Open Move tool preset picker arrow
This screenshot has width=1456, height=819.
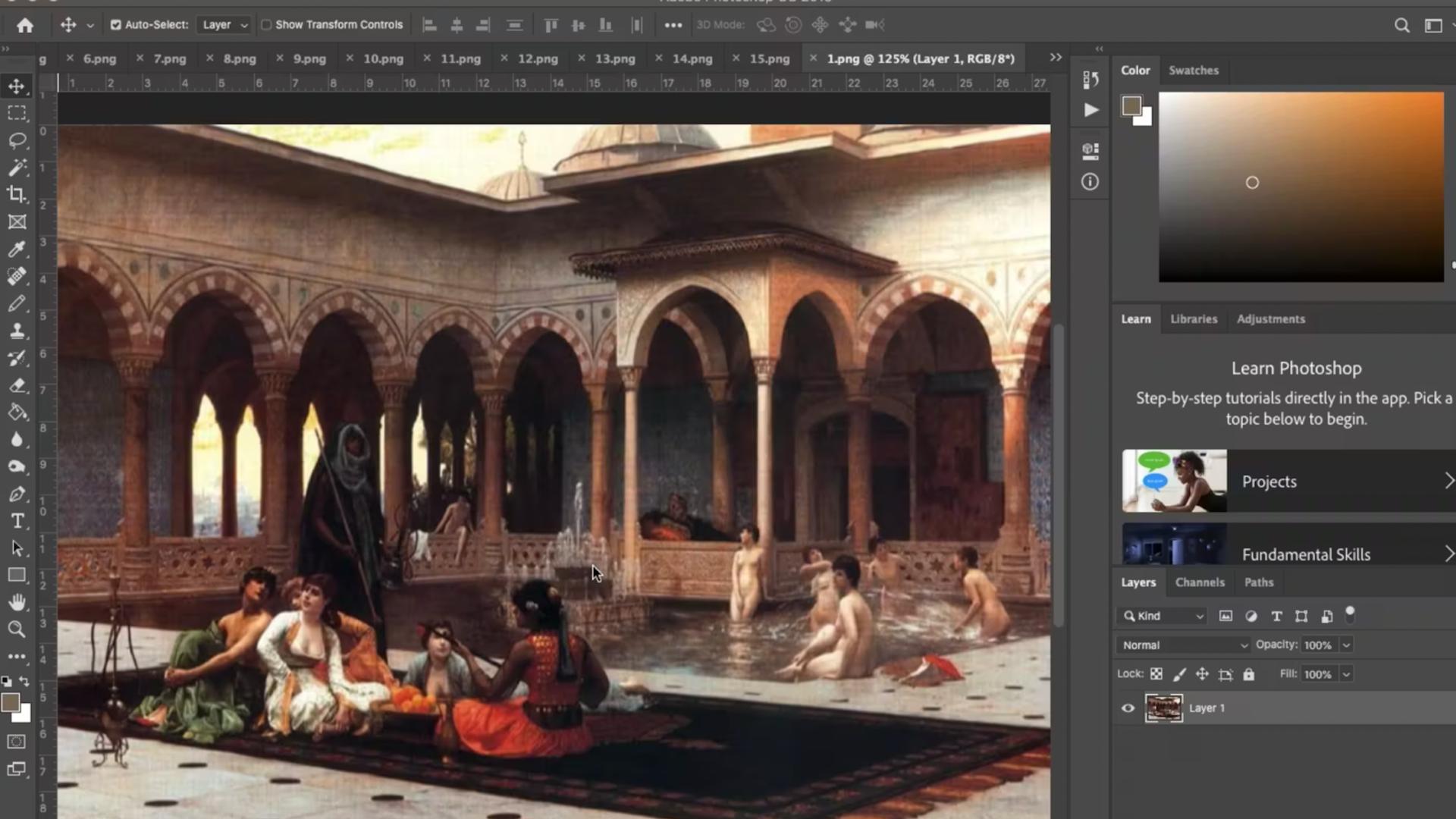point(90,26)
